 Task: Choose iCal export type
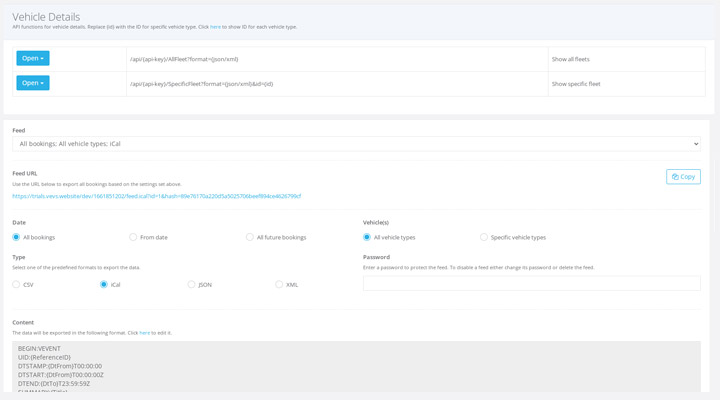[104, 284]
